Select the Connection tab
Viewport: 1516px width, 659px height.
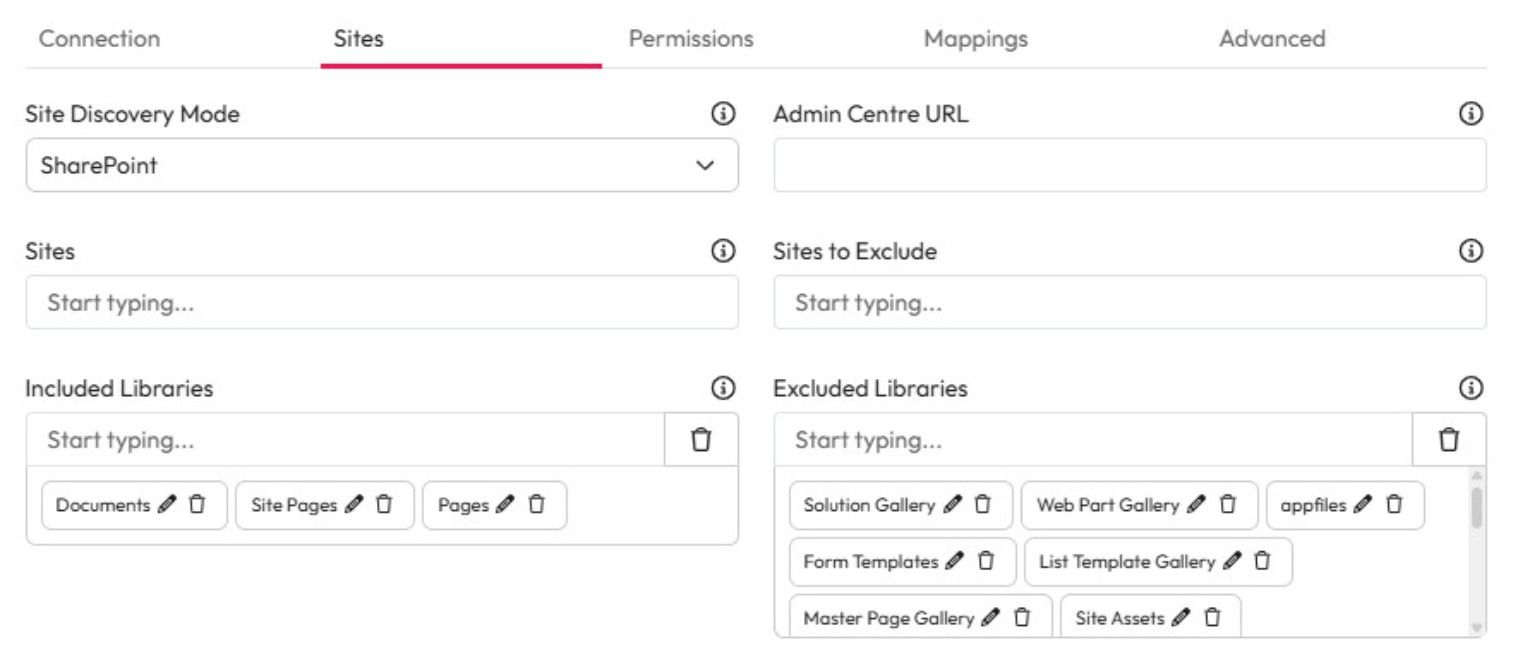pyautogui.click(x=99, y=39)
